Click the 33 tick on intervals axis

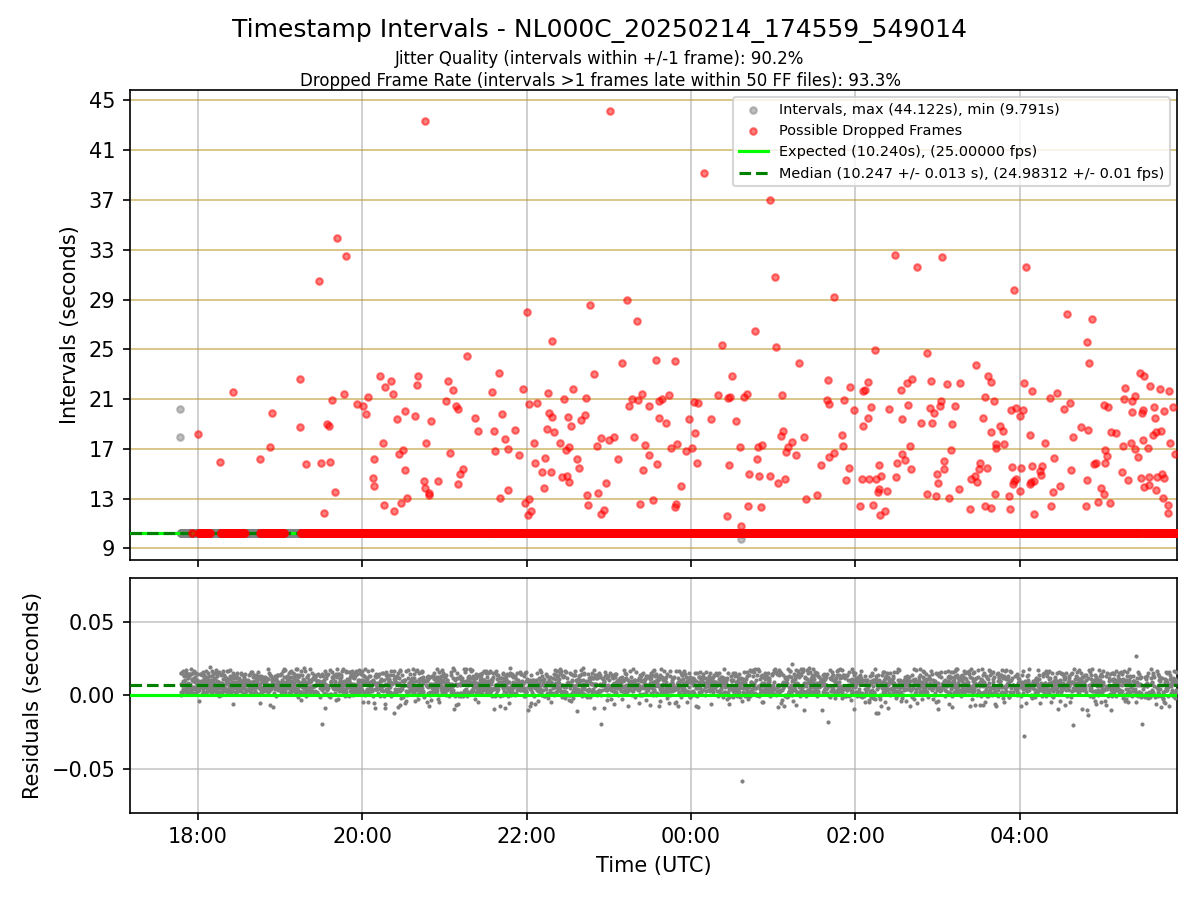click(x=104, y=250)
